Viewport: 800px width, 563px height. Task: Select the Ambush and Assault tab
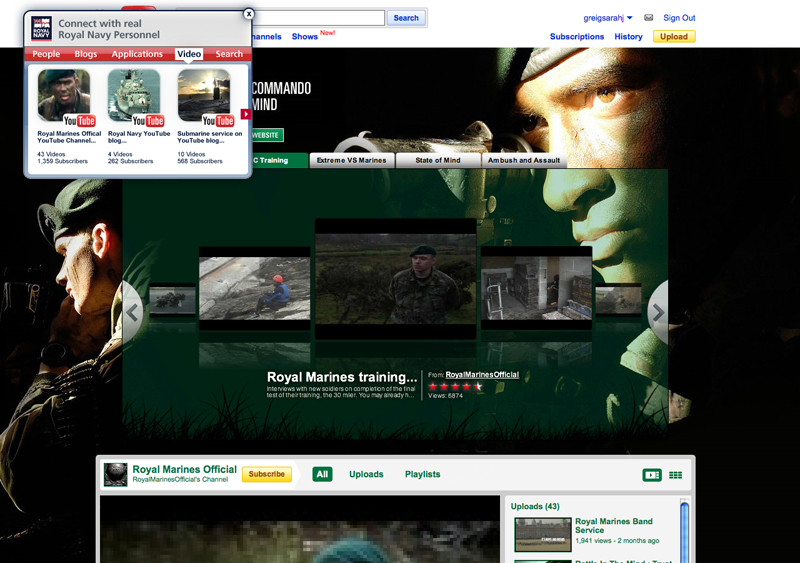pyautogui.click(x=523, y=160)
